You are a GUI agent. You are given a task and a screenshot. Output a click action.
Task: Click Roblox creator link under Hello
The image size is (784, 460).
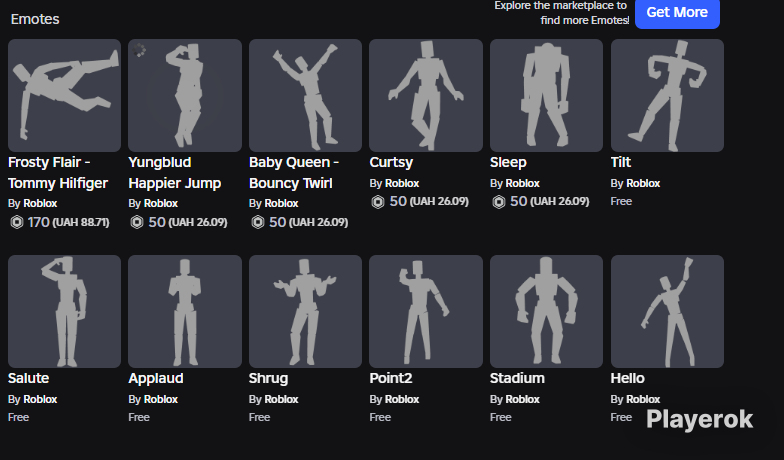[642, 400]
